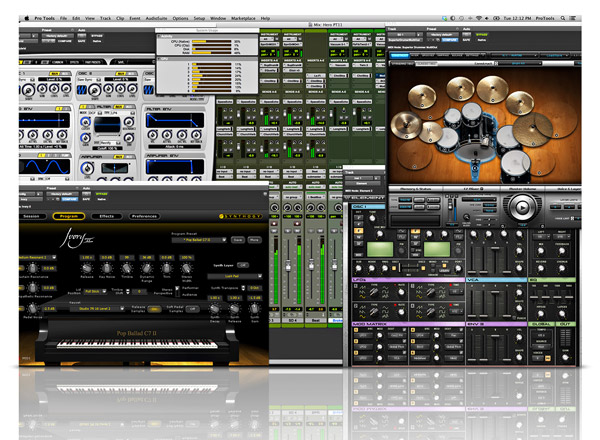This screenshot has width=600, height=440.
Task: Click the Element OSC 1 green wave display
Action: pos(380,249)
